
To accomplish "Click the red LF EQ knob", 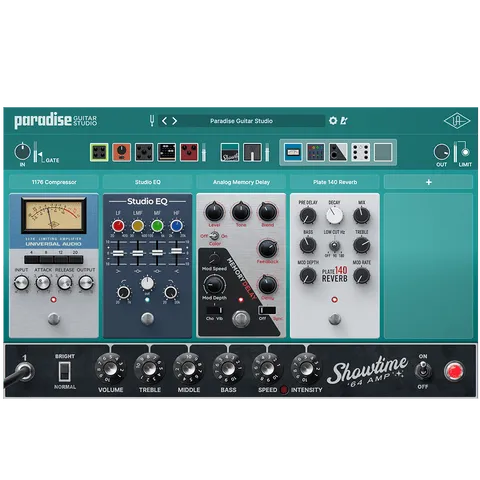I will 118,226.
